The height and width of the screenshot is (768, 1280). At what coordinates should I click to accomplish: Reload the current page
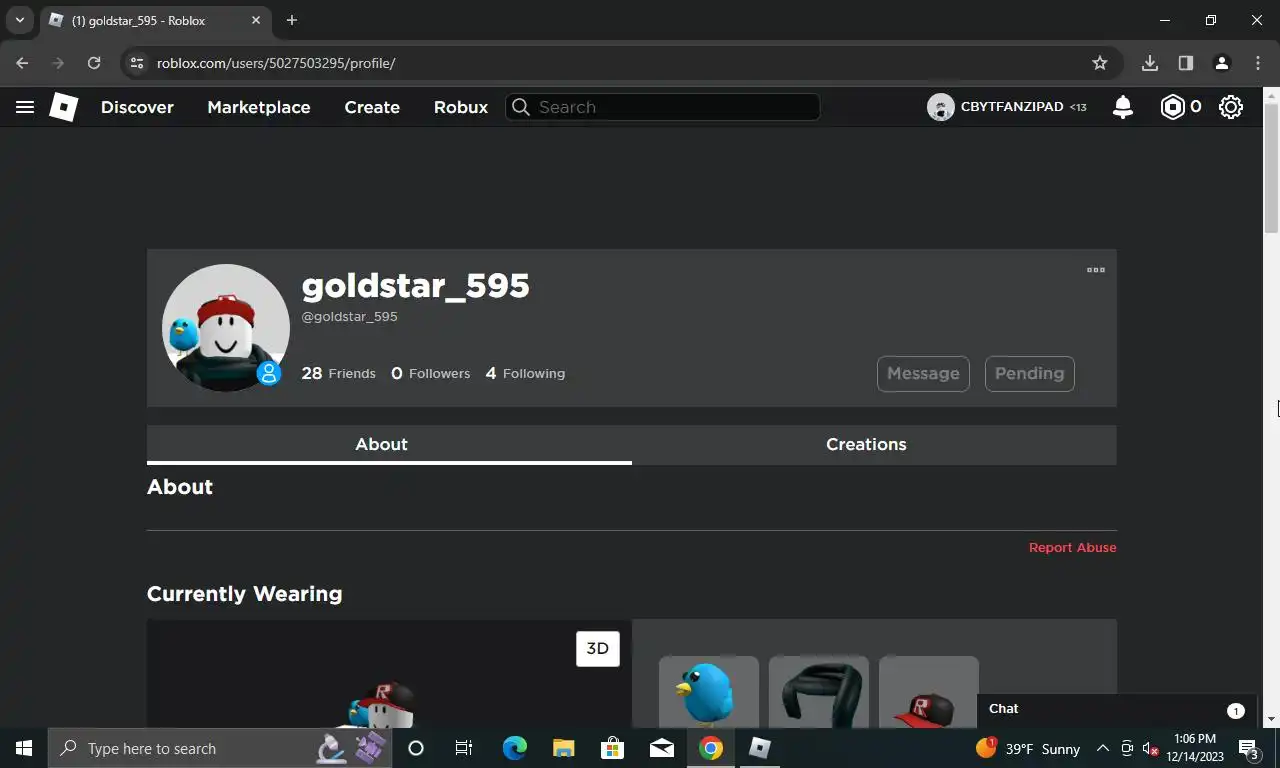tap(94, 63)
